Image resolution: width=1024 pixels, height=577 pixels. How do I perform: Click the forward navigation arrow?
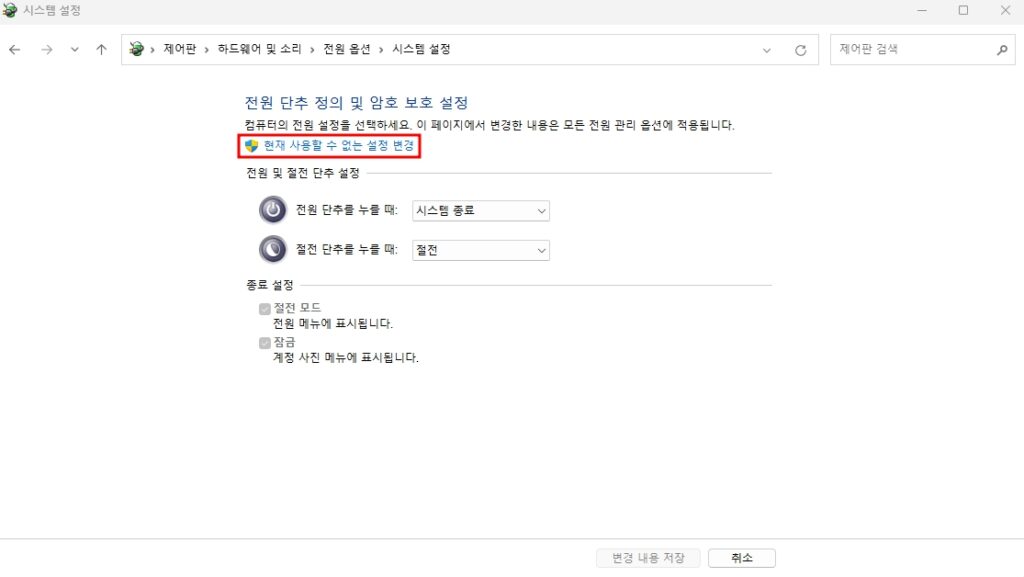(x=46, y=50)
